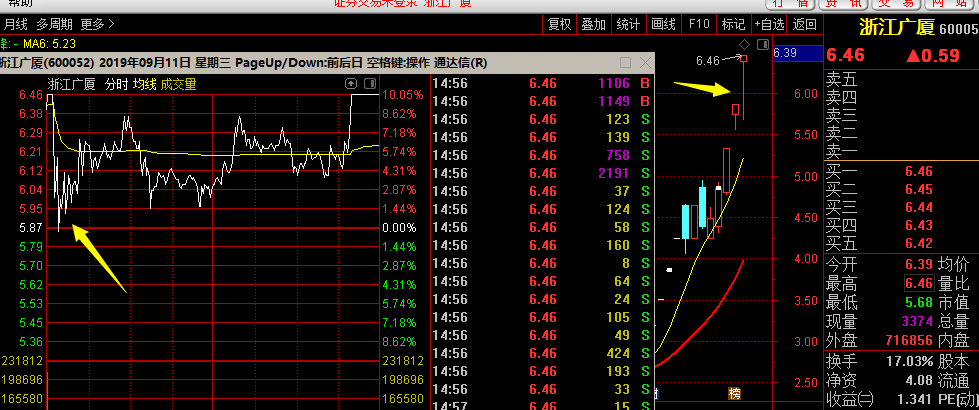Screen dimensions: 979x410
Task: Click the 买五 bid row at 6.42
Action: pyautogui.click(x=902, y=243)
